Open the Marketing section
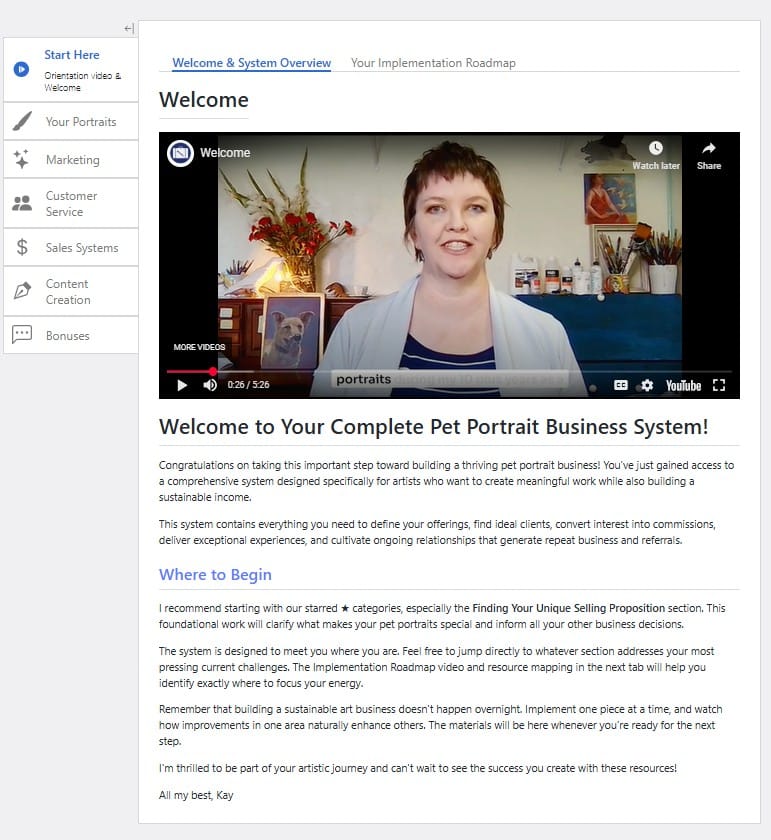This screenshot has height=840, width=771. pyautogui.click(x=71, y=160)
